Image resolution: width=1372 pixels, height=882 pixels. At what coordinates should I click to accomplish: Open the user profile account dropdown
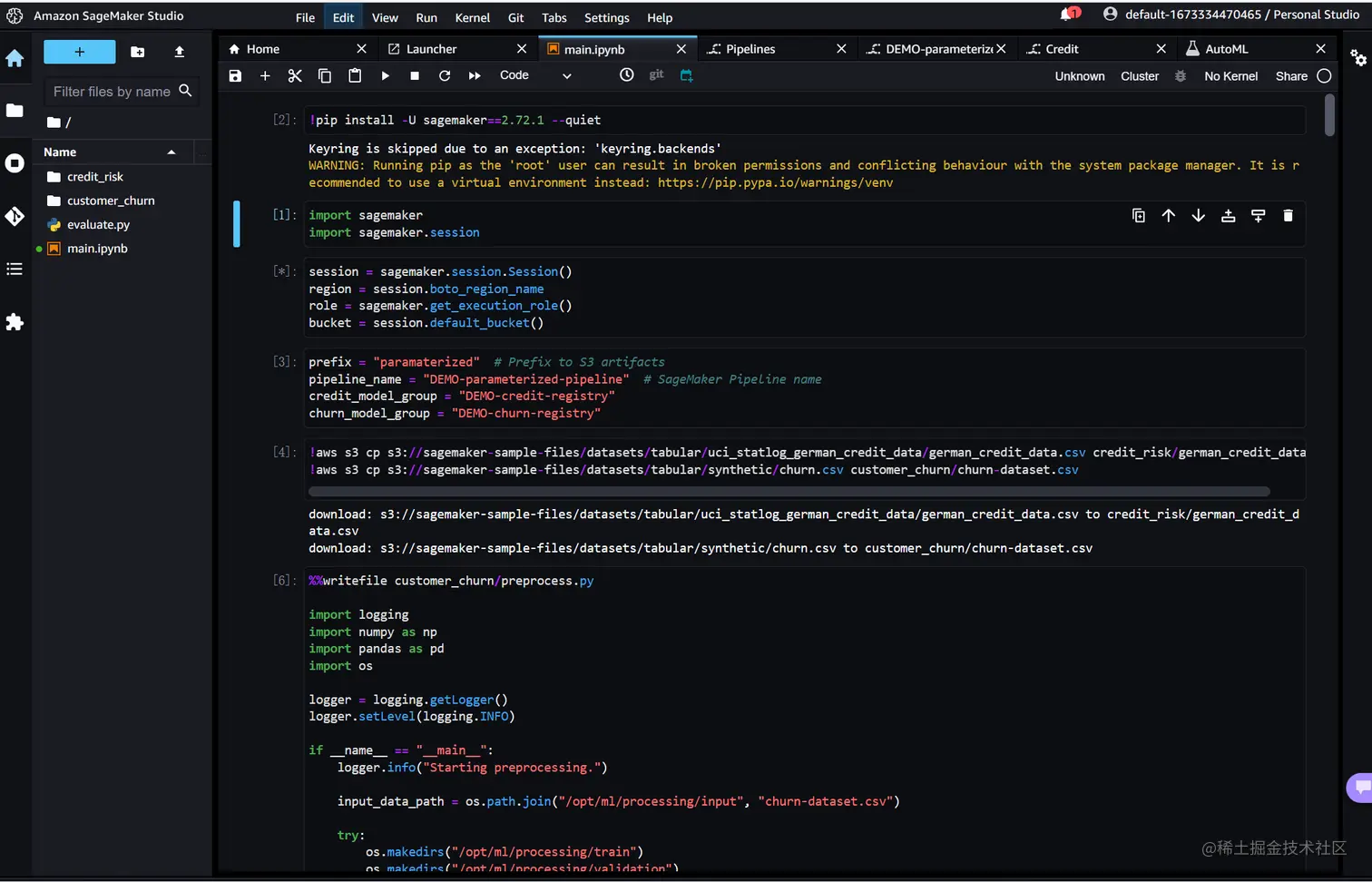[1230, 15]
